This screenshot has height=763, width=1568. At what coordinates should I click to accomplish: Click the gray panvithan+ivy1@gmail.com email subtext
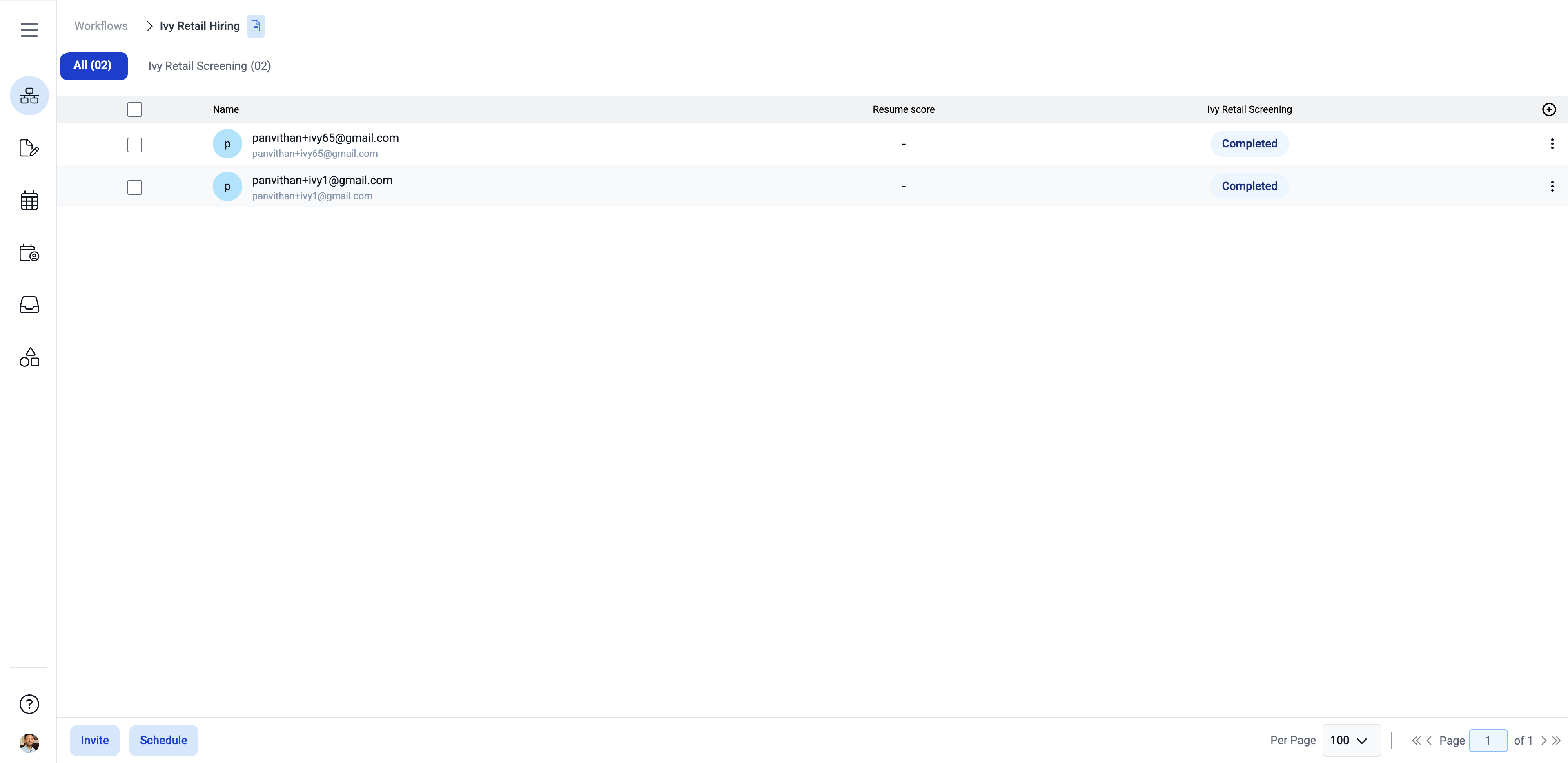[312, 197]
